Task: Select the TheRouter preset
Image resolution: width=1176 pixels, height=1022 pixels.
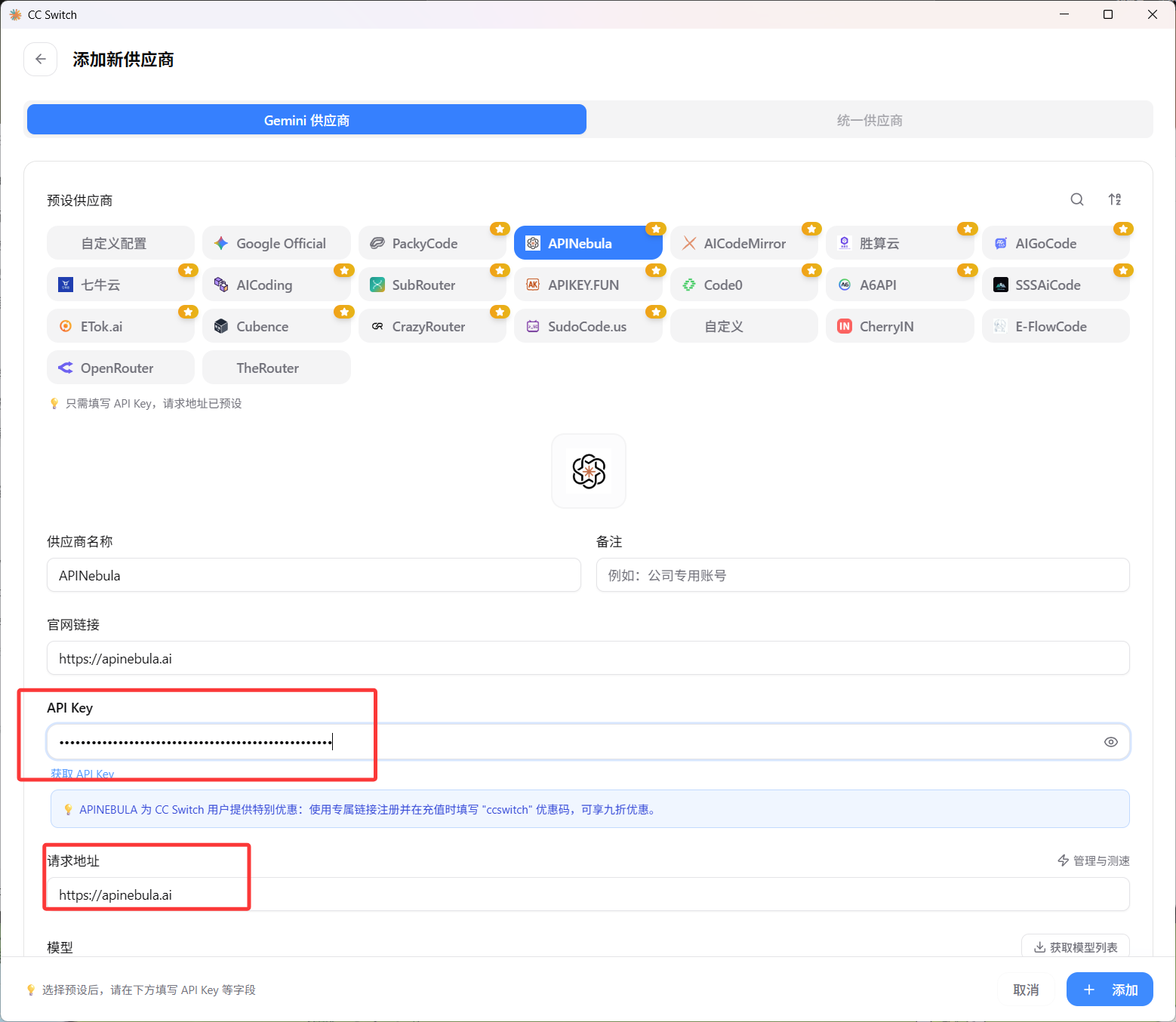Action: pos(276,368)
